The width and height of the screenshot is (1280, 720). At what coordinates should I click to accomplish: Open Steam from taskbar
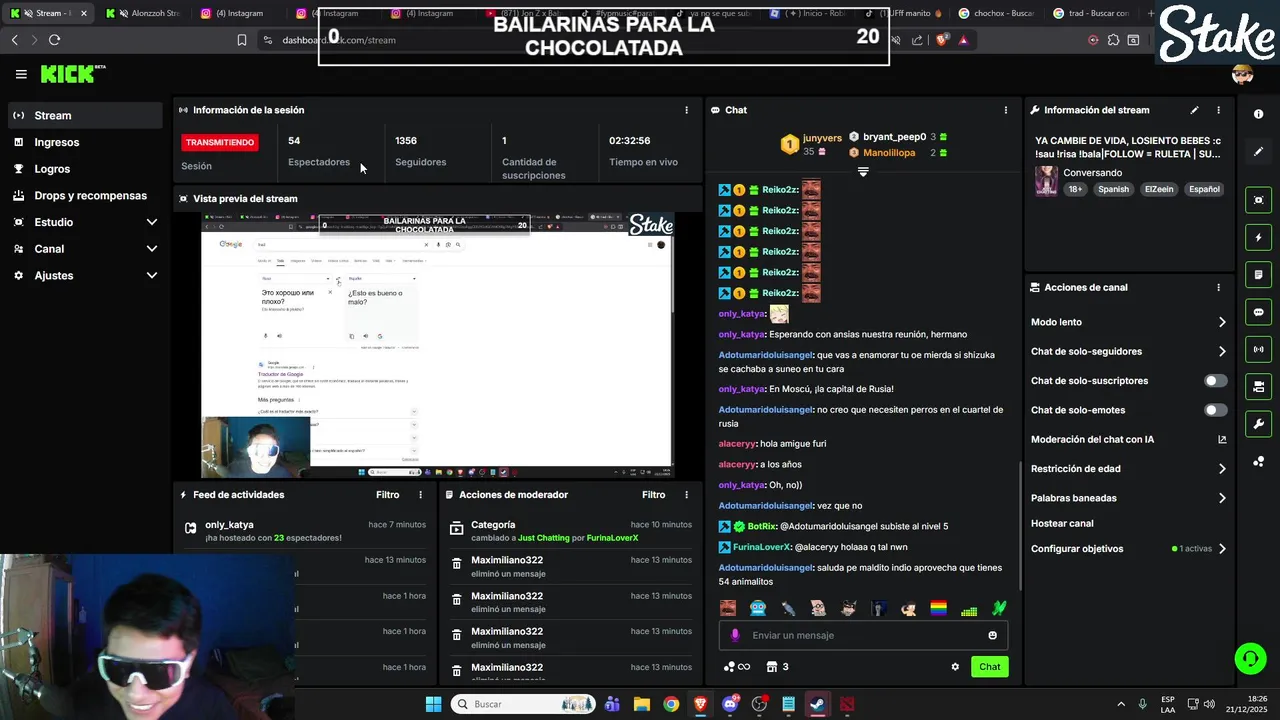(817, 704)
